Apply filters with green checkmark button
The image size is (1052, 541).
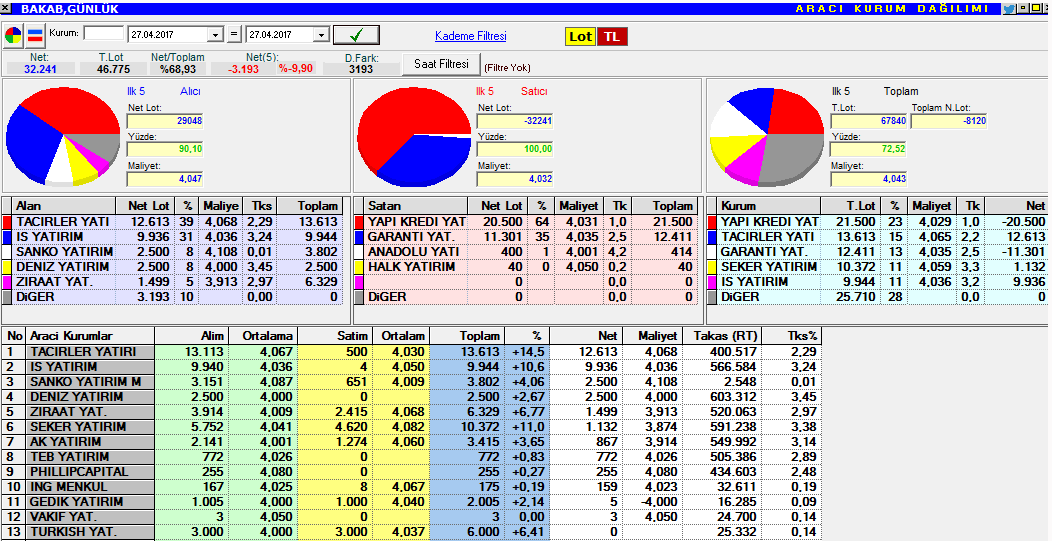pos(356,35)
